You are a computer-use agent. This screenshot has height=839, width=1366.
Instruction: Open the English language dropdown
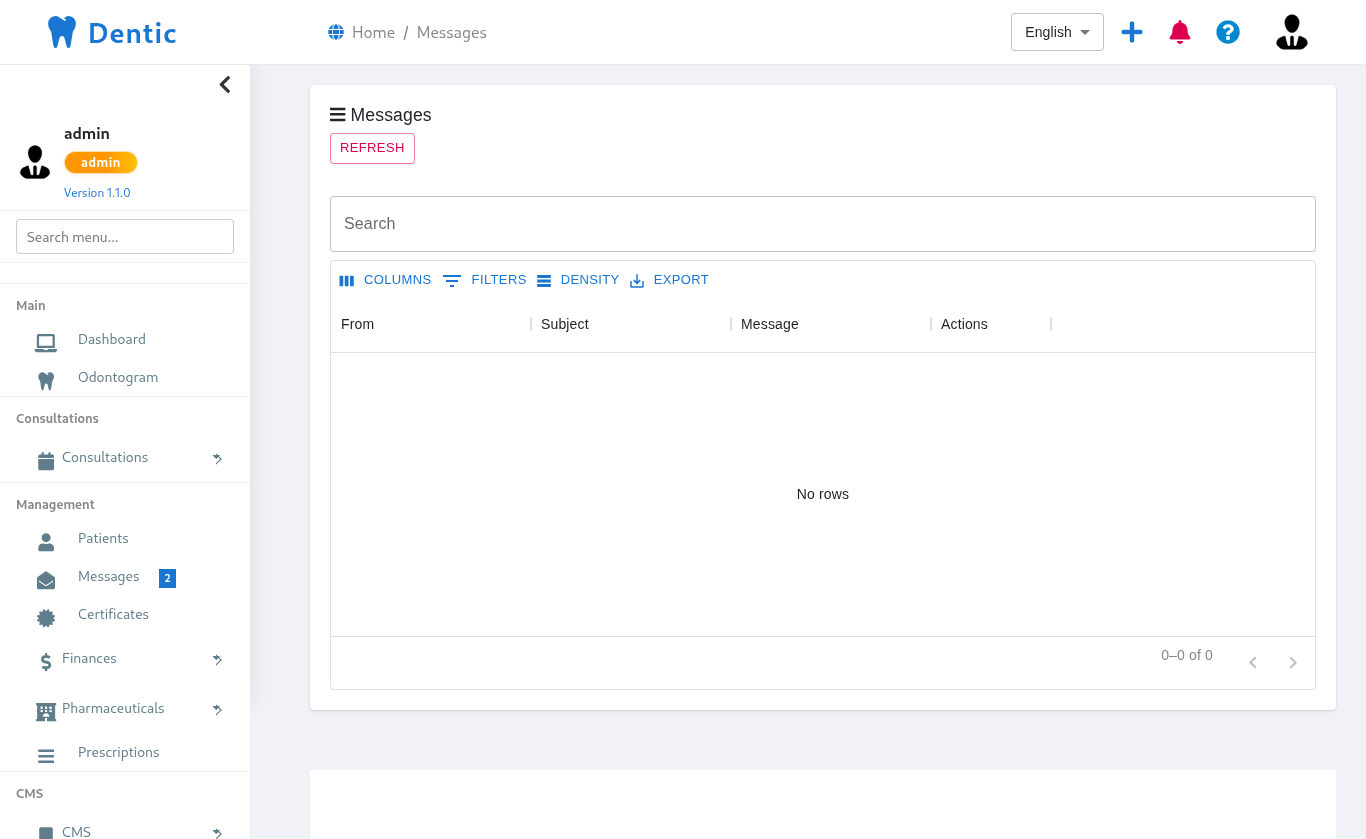[x=1057, y=32]
